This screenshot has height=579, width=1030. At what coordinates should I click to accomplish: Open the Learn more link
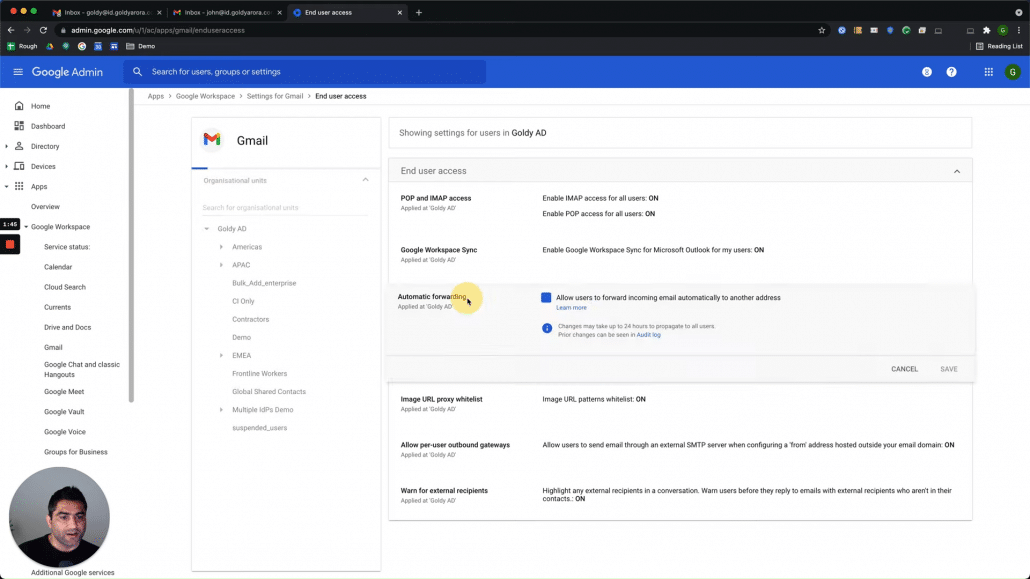pos(571,308)
